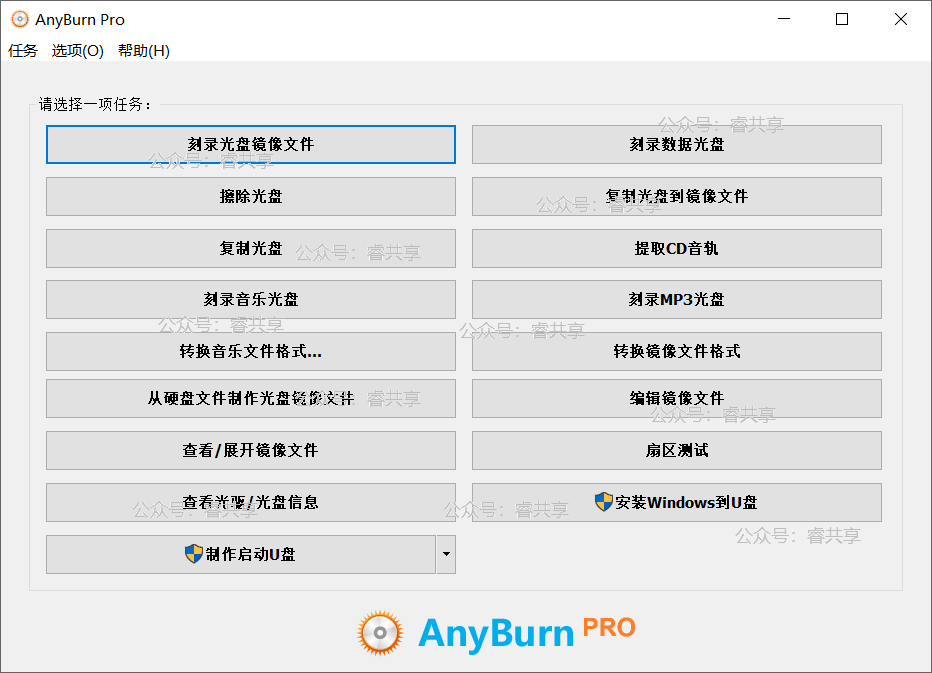The width and height of the screenshot is (932, 673).
Task: Click the AnyBurn disc icon in title bar
Action: click(19, 19)
